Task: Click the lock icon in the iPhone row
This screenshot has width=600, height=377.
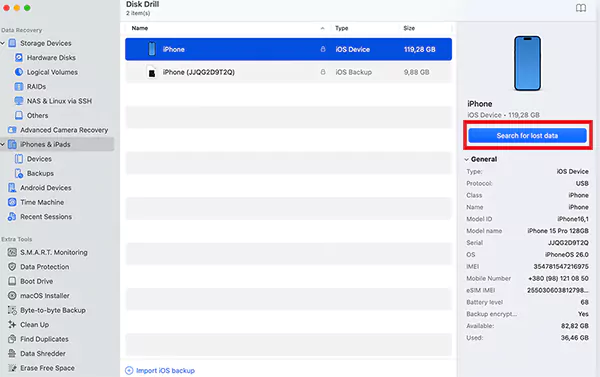Action: (x=323, y=49)
